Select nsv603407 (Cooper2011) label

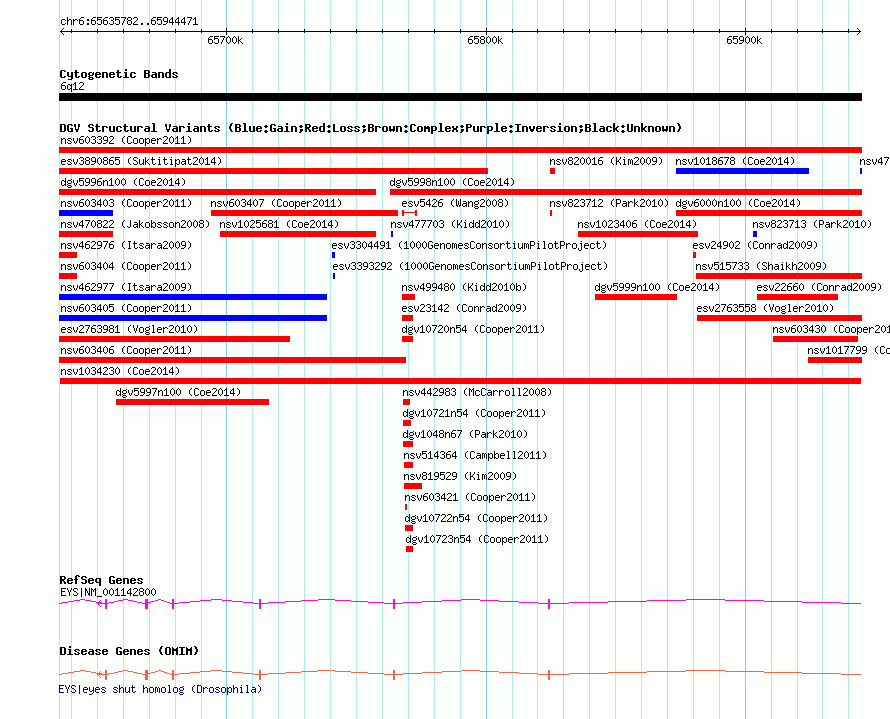(276, 203)
